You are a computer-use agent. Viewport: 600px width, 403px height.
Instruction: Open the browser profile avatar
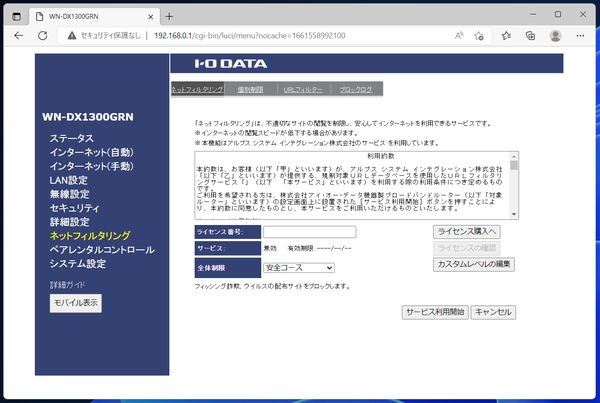[555, 36]
